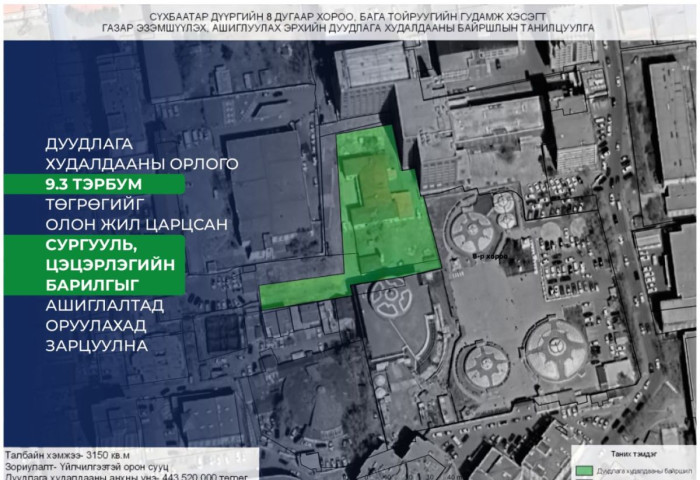Click the subtitle line 'ГАЗАР ЭЗЭМШҮҮЛЭХ, АШИГЛУУЛАХ ЭРХИЙН'
The height and width of the screenshot is (480, 700).
[348, 28]
